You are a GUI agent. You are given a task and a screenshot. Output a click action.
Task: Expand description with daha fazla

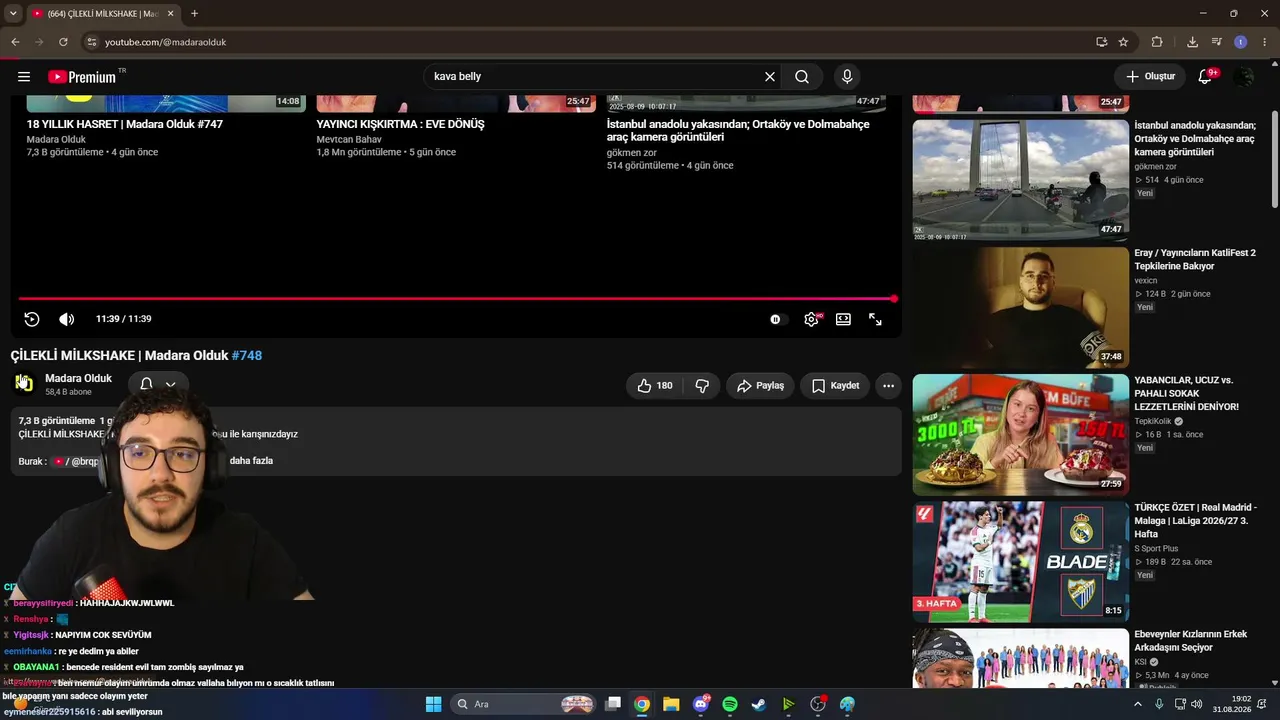tap(251, 461)
